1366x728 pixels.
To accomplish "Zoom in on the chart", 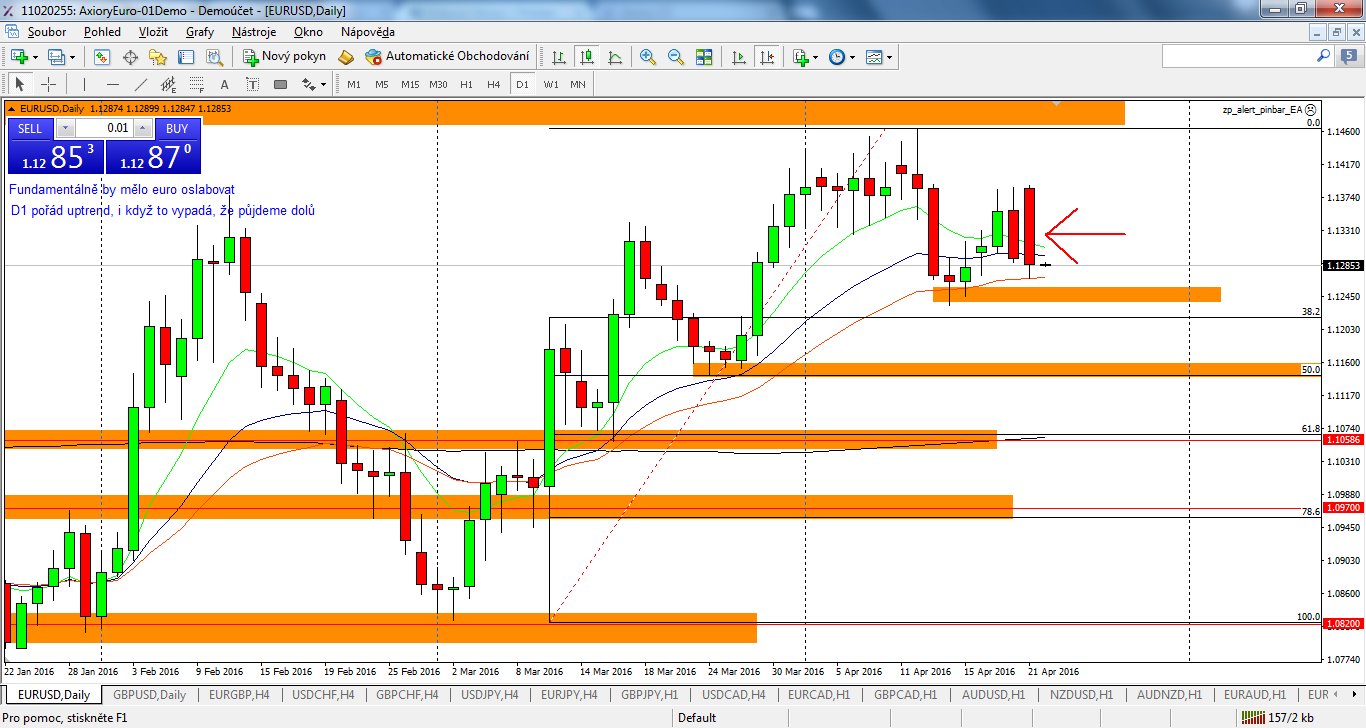I will [648, 57].
